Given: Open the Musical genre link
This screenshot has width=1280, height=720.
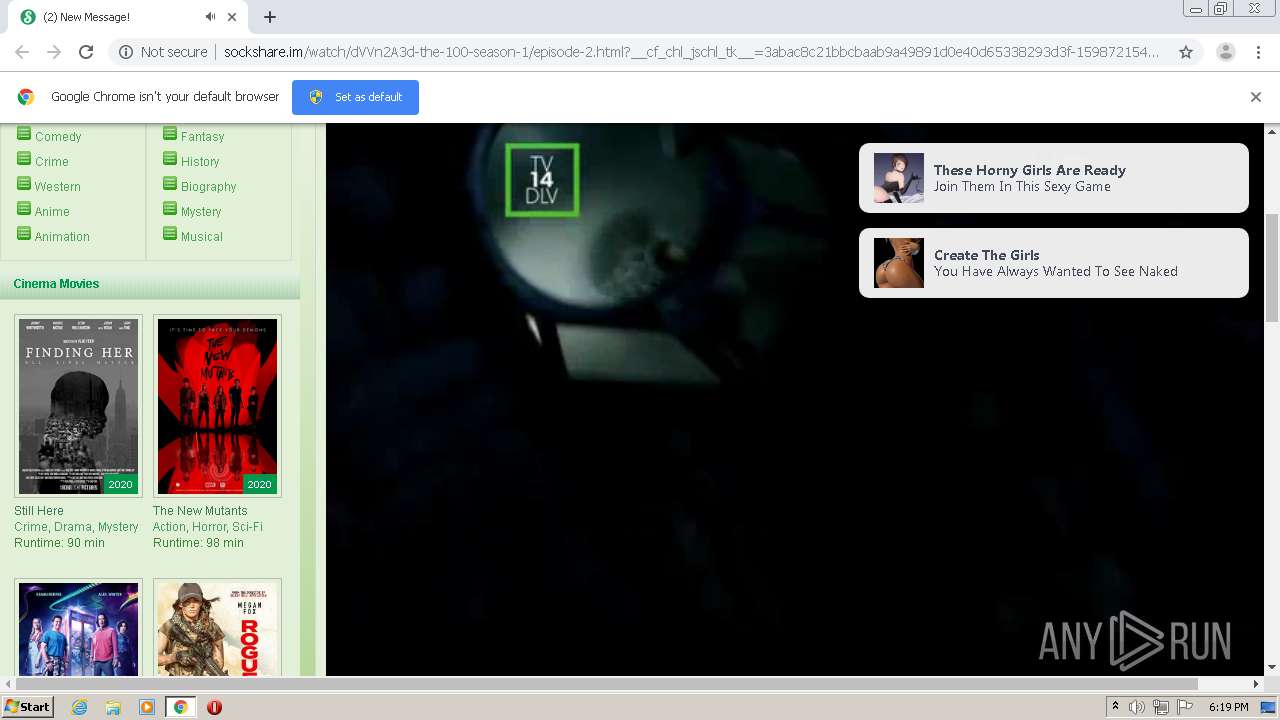Looking at the screenshot, I should coord(202,237).
